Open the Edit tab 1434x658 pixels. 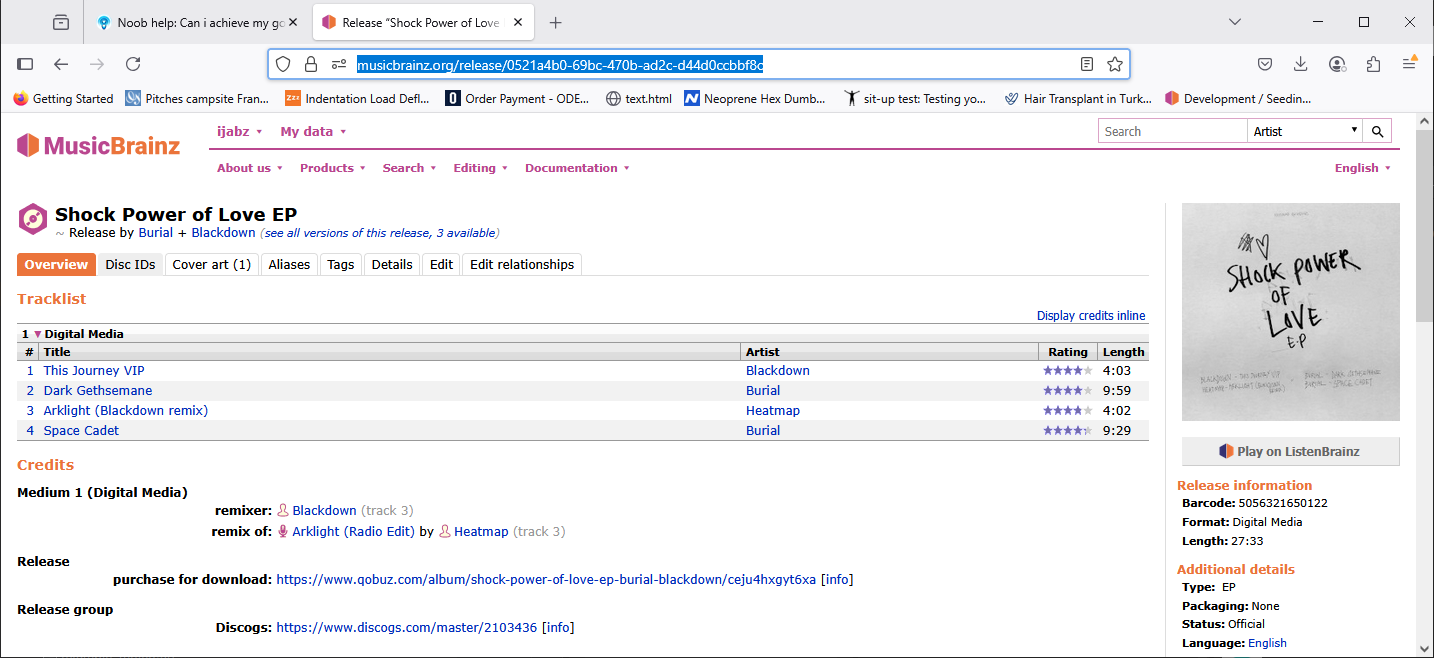point(441,264)
